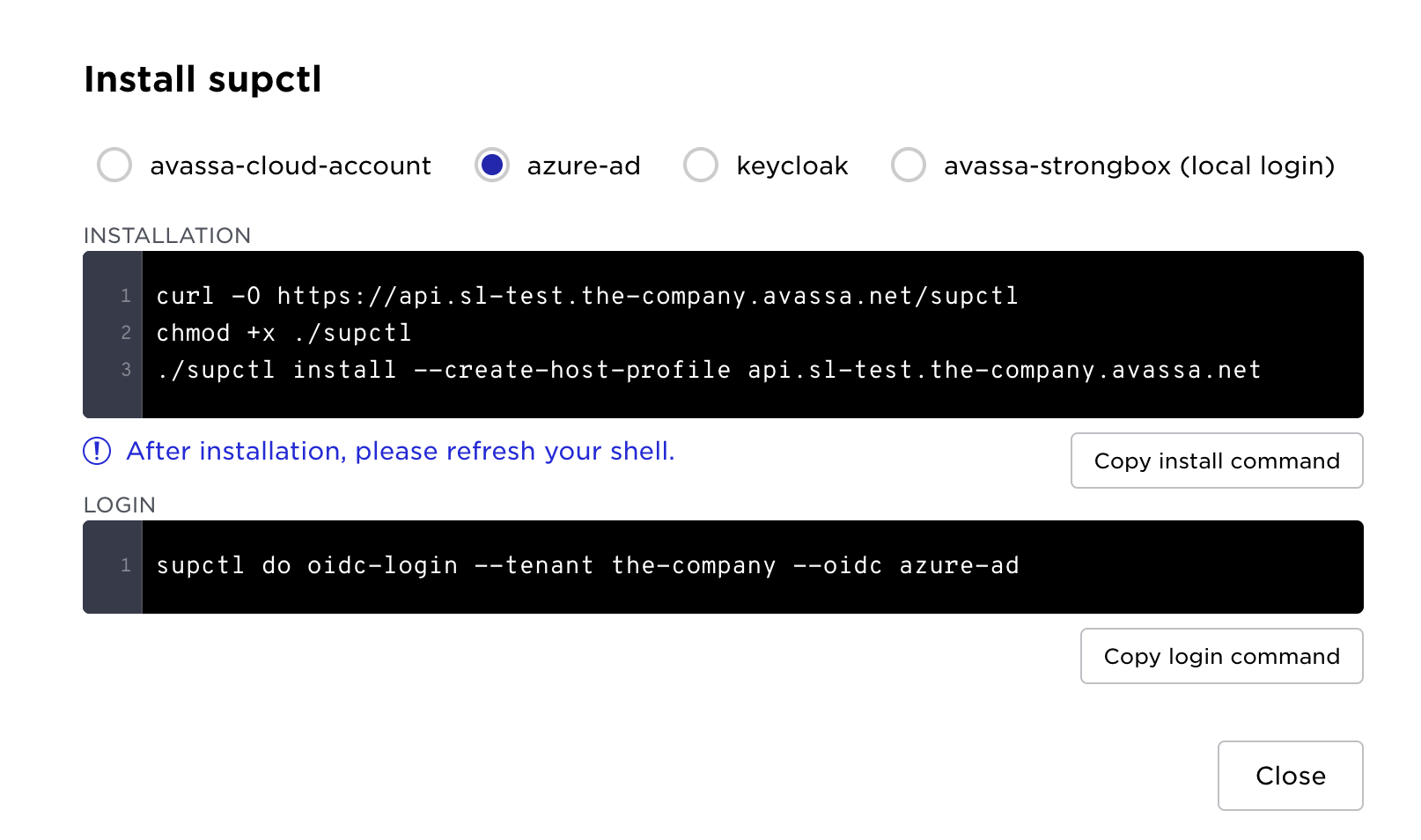Viewport: 1421px width, 840px height.
Task: Select the azure-ad radio button
Action: pyautogui.click(x=492, y=165)
